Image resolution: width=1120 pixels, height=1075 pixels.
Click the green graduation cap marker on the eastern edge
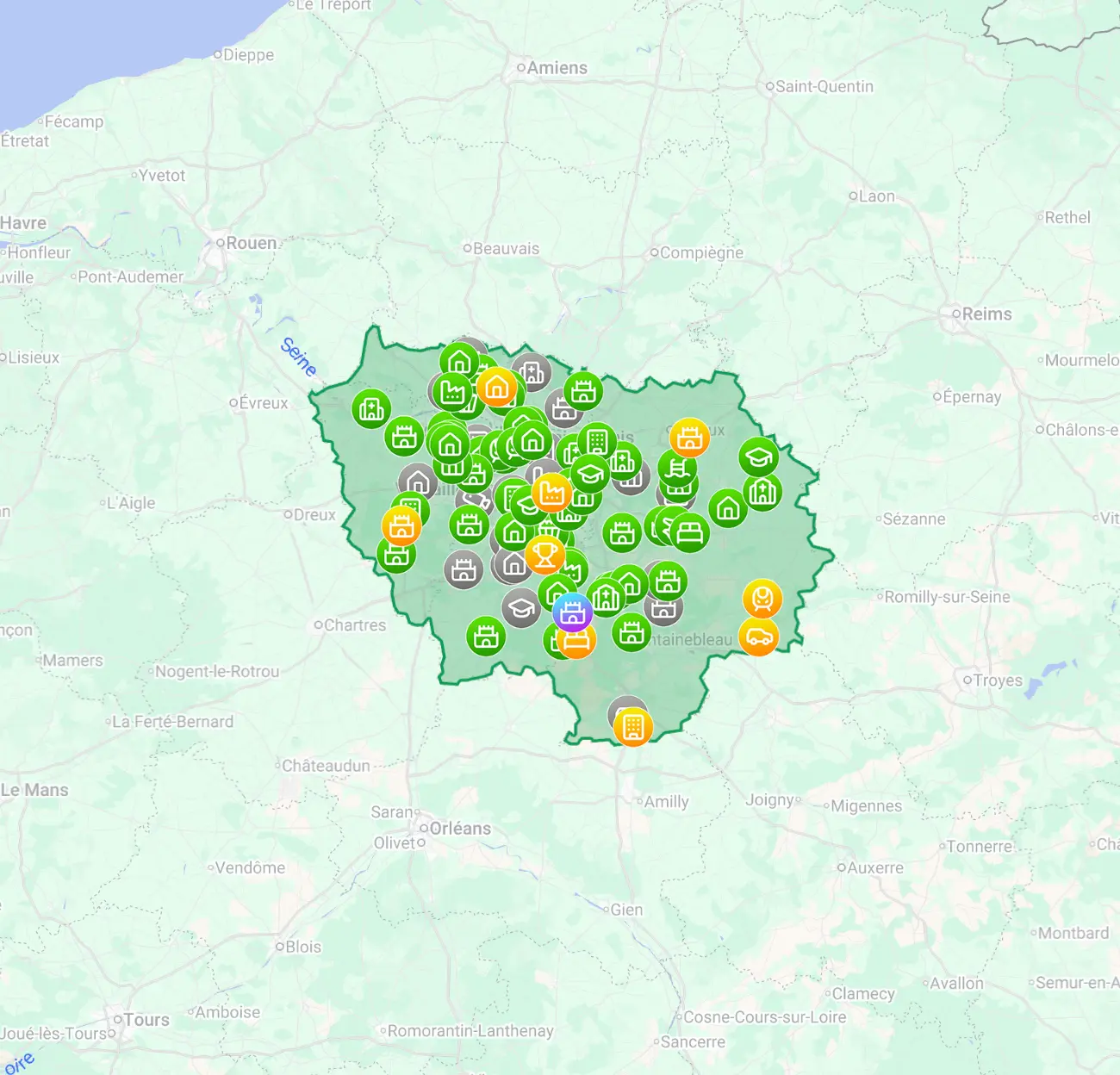point(758,457)
